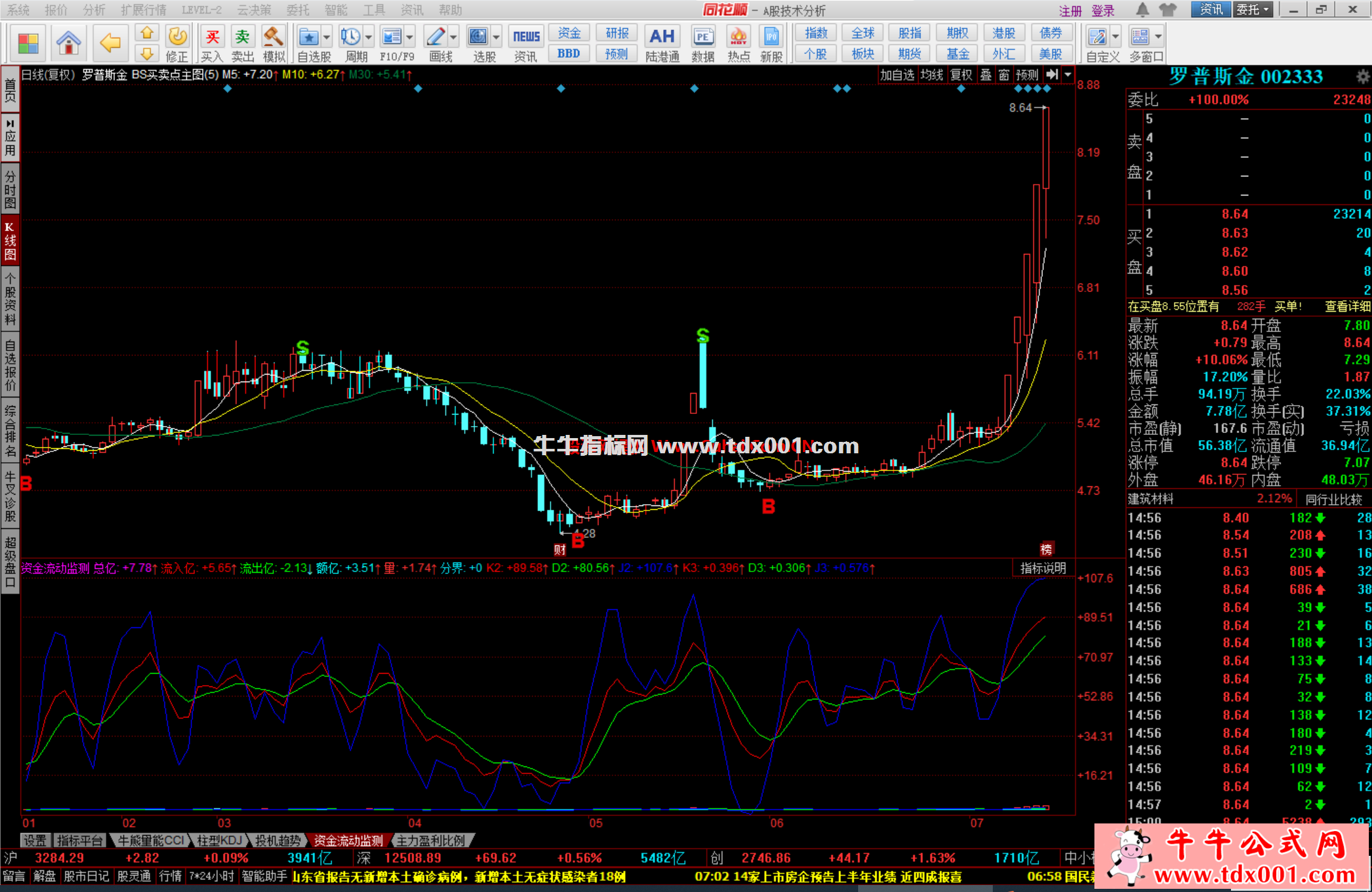Screen dimensions: 1372x892
Task: Open the 委托 dropdown in title bar
Action: click(x=1253, y=10)
